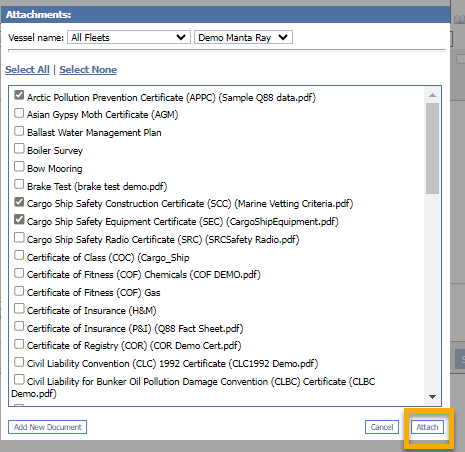Tick Ballast Water Management Plan checkbox

[x=19, y=131]
